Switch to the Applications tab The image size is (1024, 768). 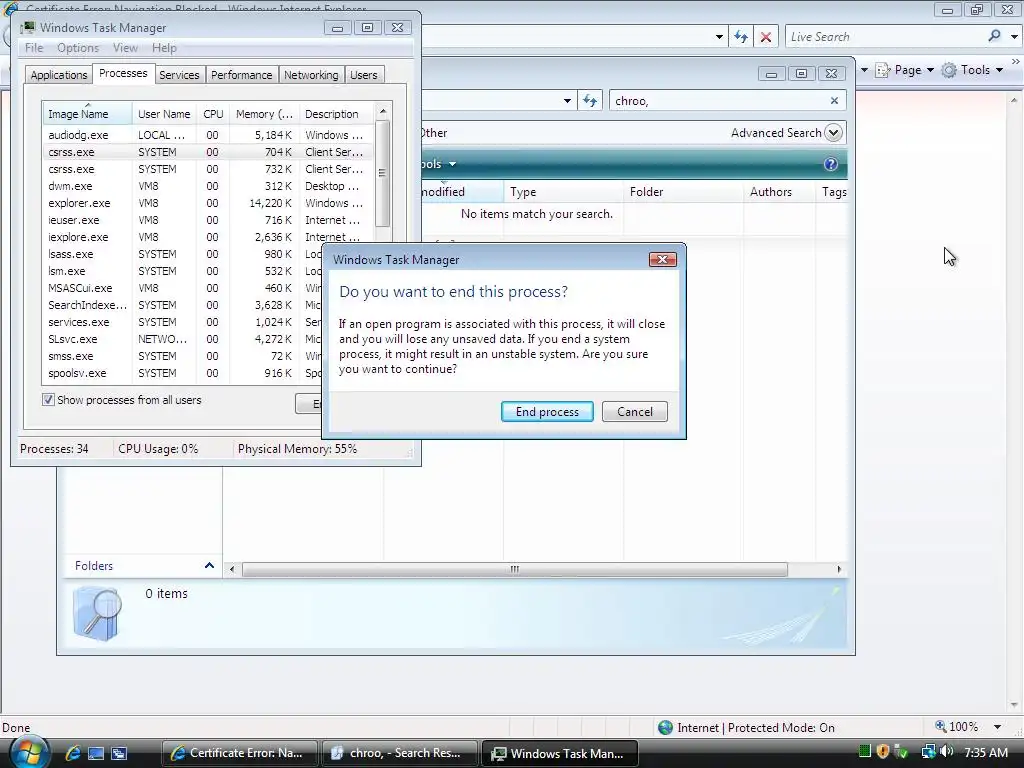pyautogui.click(x=59, y=75)
